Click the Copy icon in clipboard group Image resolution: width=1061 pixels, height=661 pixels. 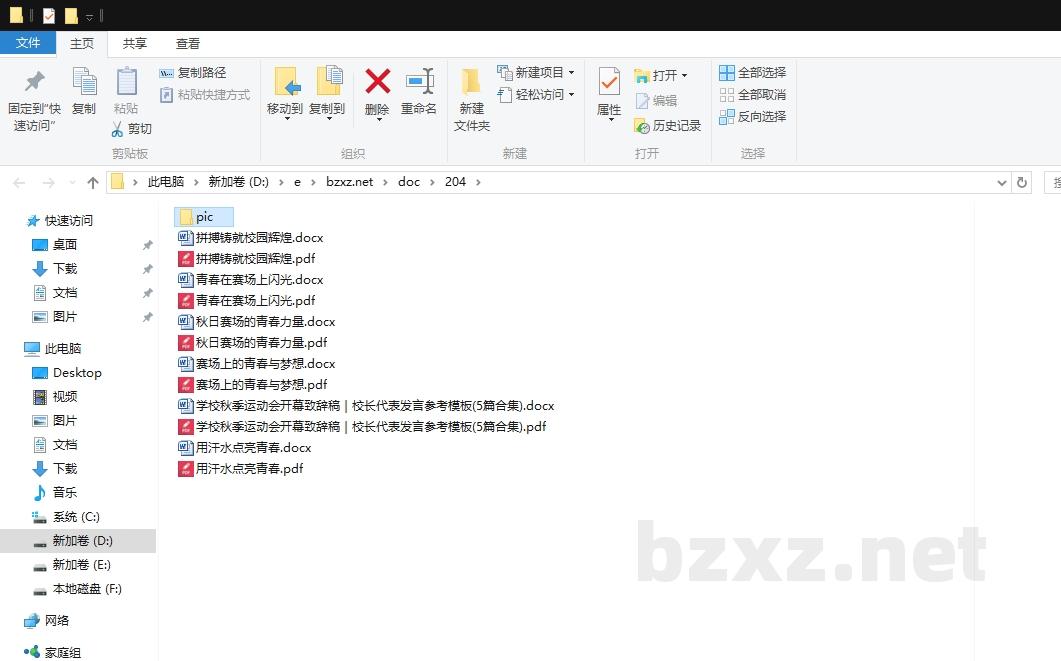pos(84,82)
